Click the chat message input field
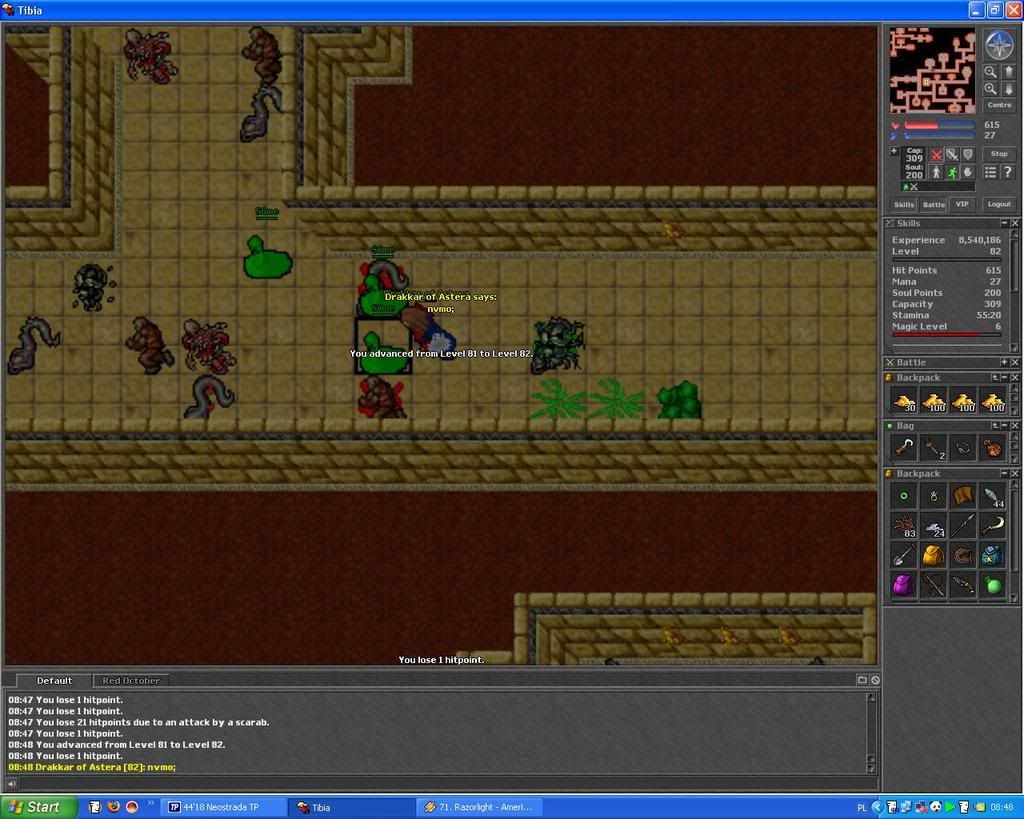This screenshot has width=1024, height=819. point(447,783)
